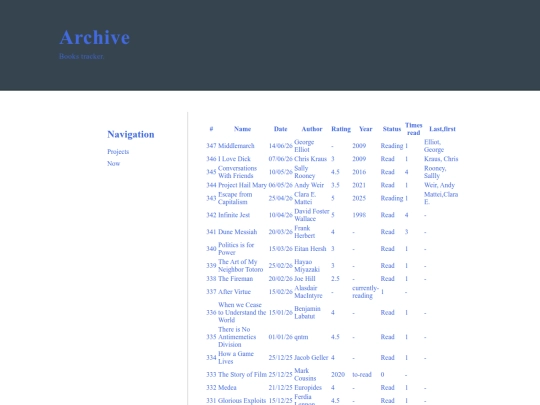Select the After Virtue title
Image resolution: width=540 pixels, height=405 pixels.
pyautogui.click(x=235, y=292)
